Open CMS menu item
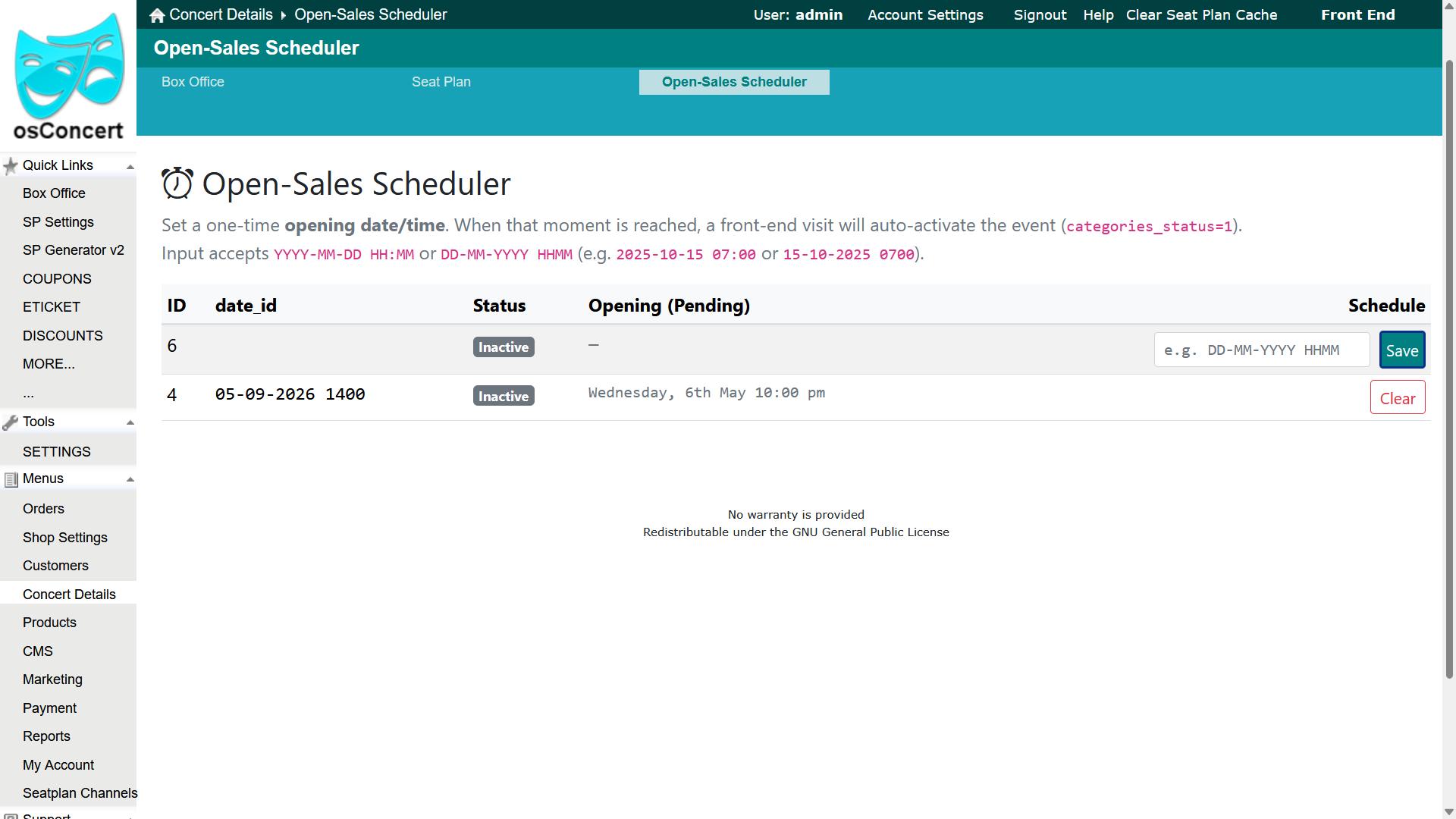Screen dimensions: 1456x819 point(38,651)
